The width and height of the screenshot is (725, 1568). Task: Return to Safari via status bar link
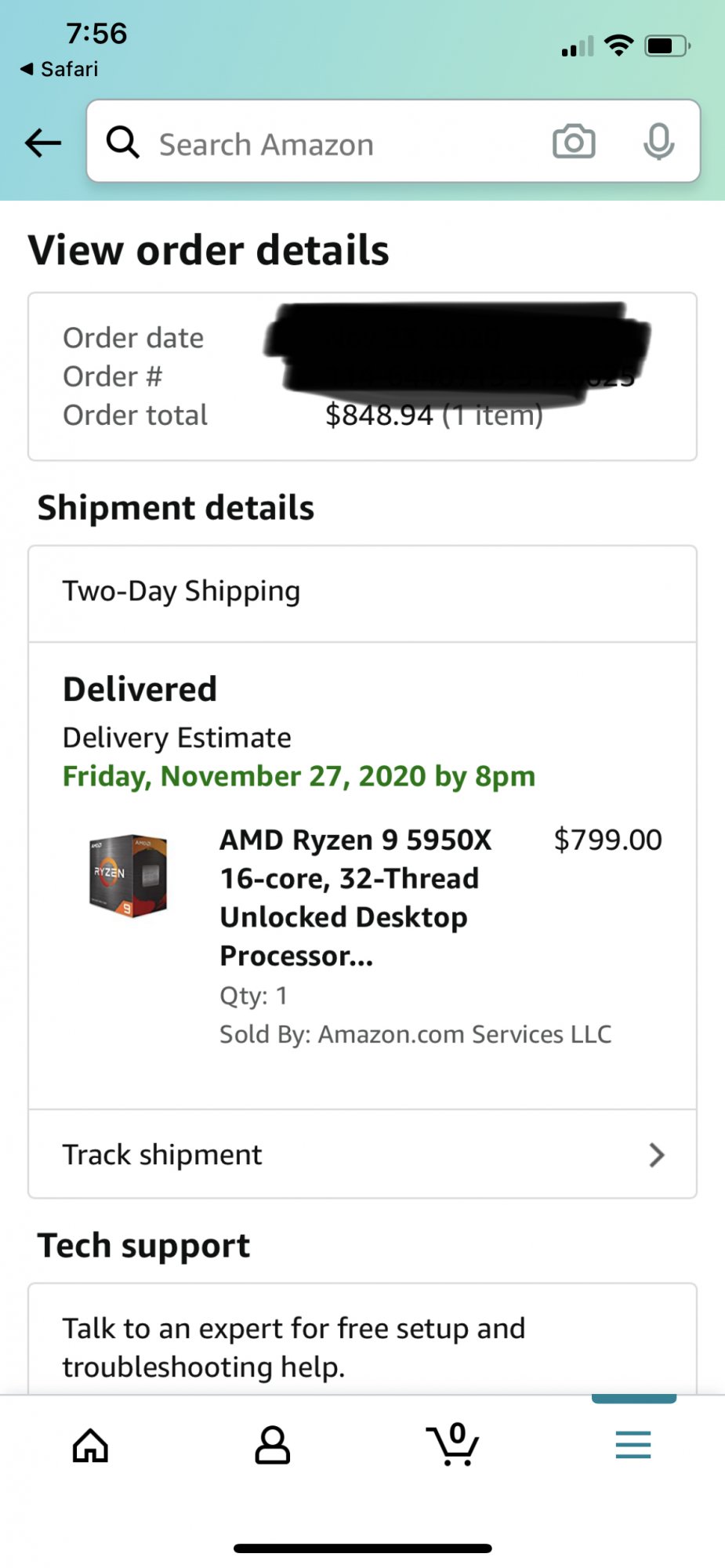(x=60, y=69)
